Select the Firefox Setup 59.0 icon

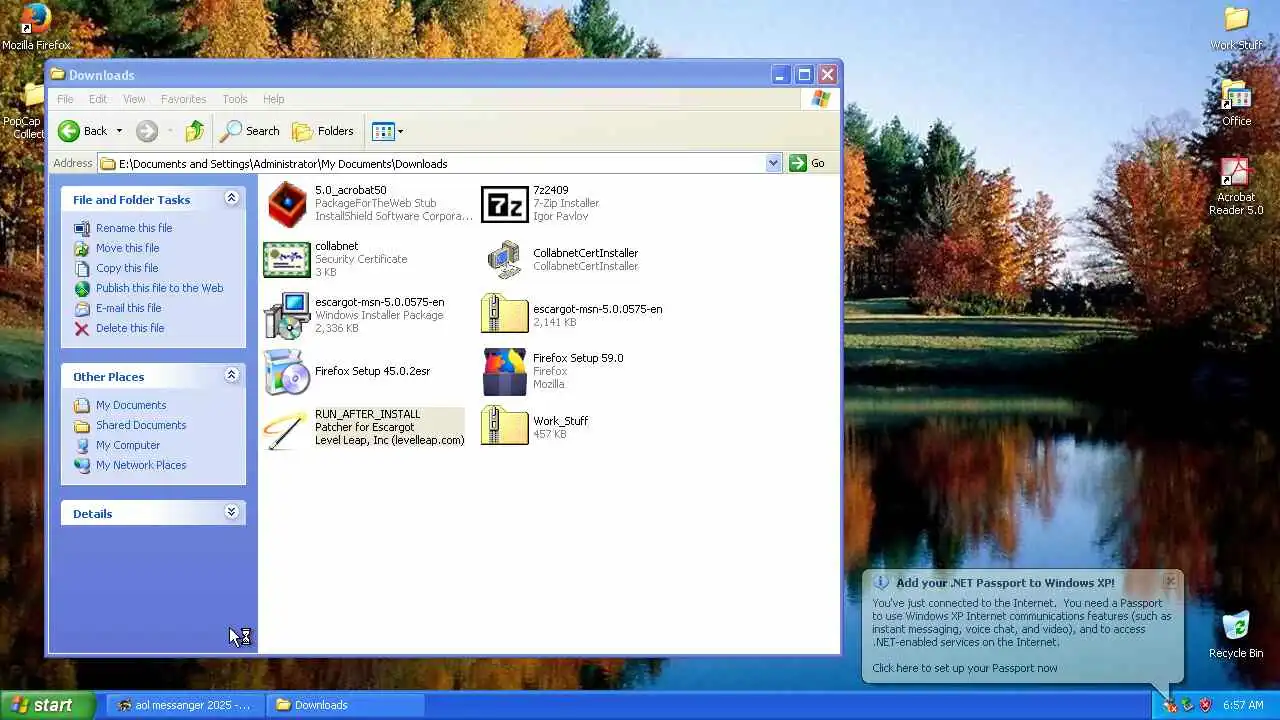click(x=505, y=371)
